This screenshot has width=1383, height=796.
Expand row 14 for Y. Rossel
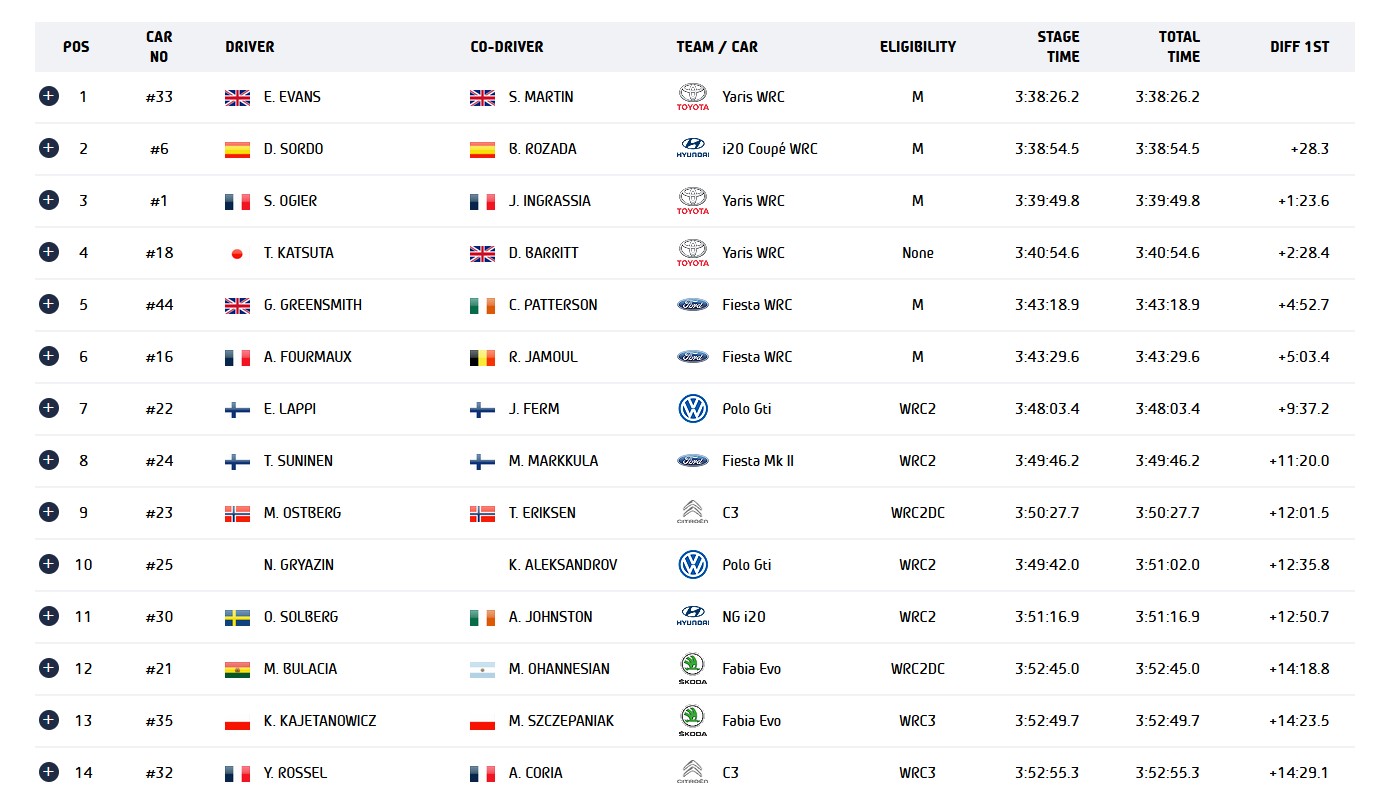point(48,772)
